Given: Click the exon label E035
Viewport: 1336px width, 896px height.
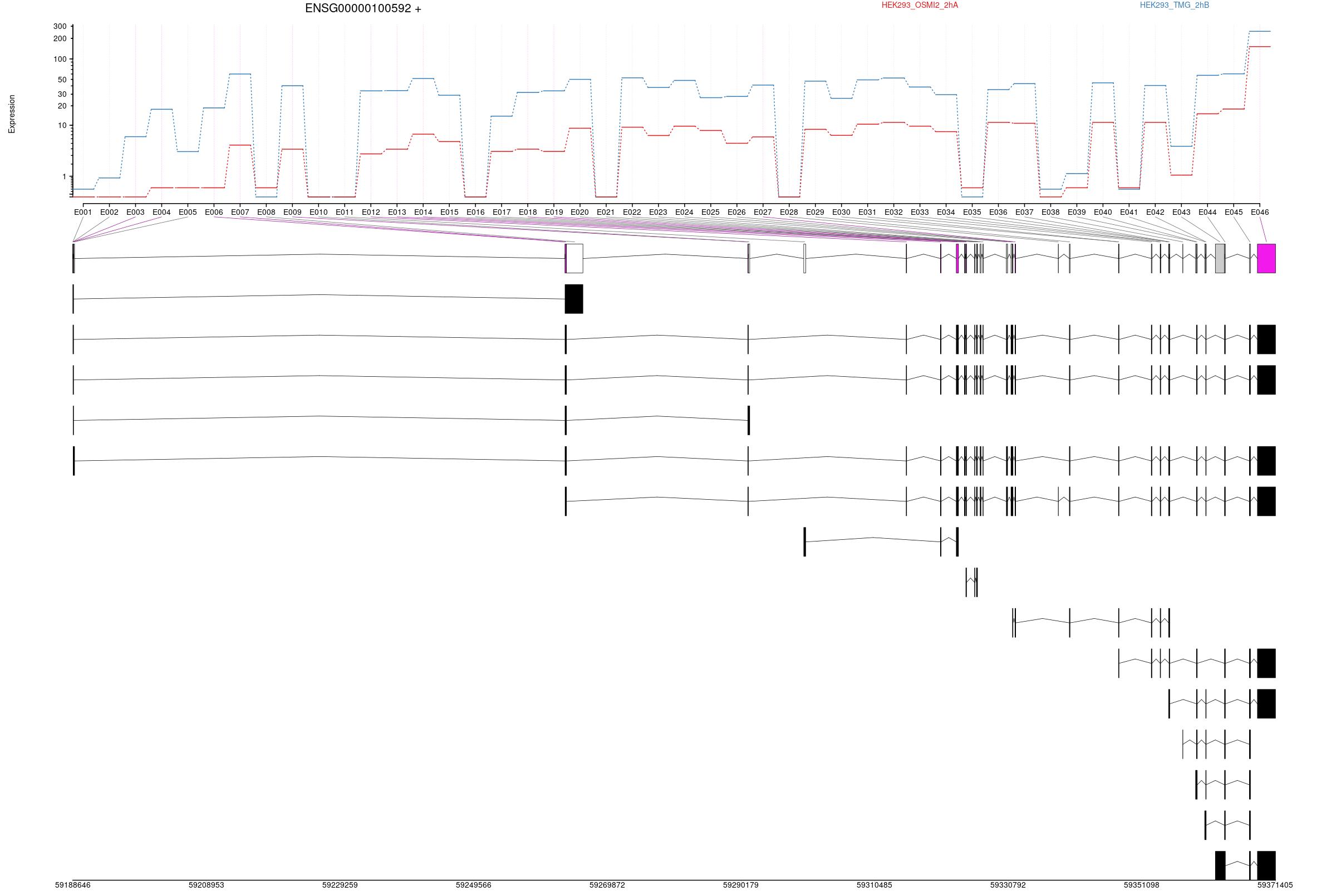Looking at the screenshot, I should pyautogui.click(x=972, y=212).
